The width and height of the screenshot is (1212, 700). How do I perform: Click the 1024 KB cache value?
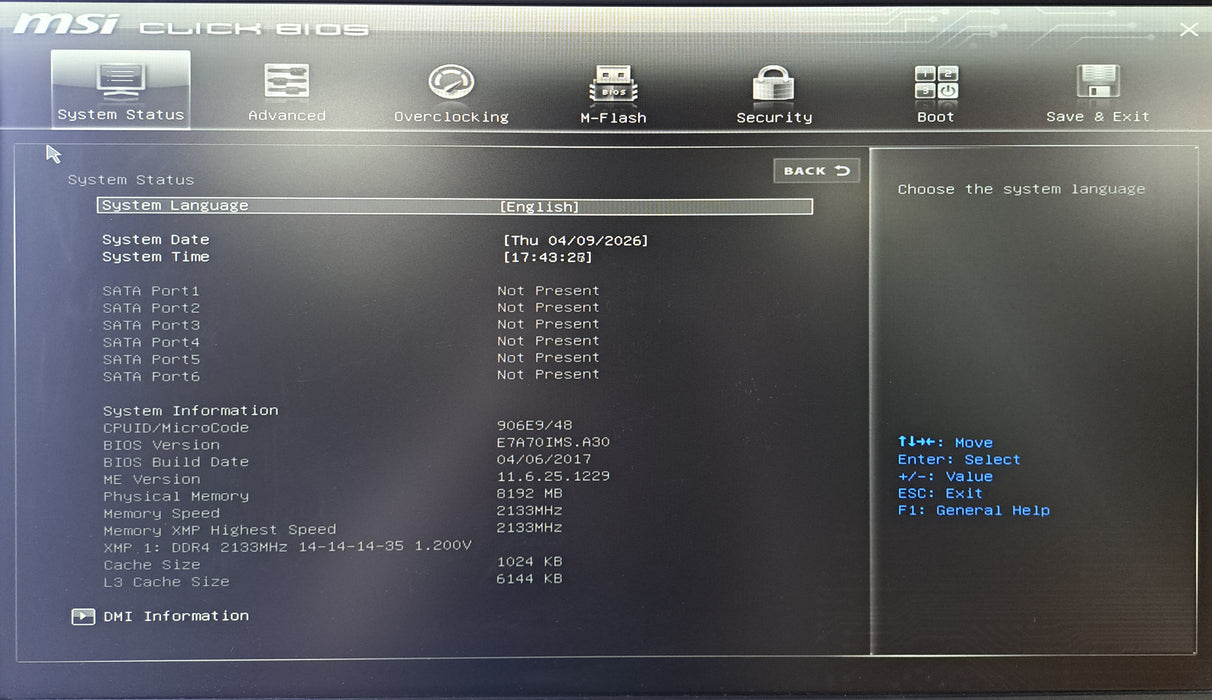click(x=530, y=562)
